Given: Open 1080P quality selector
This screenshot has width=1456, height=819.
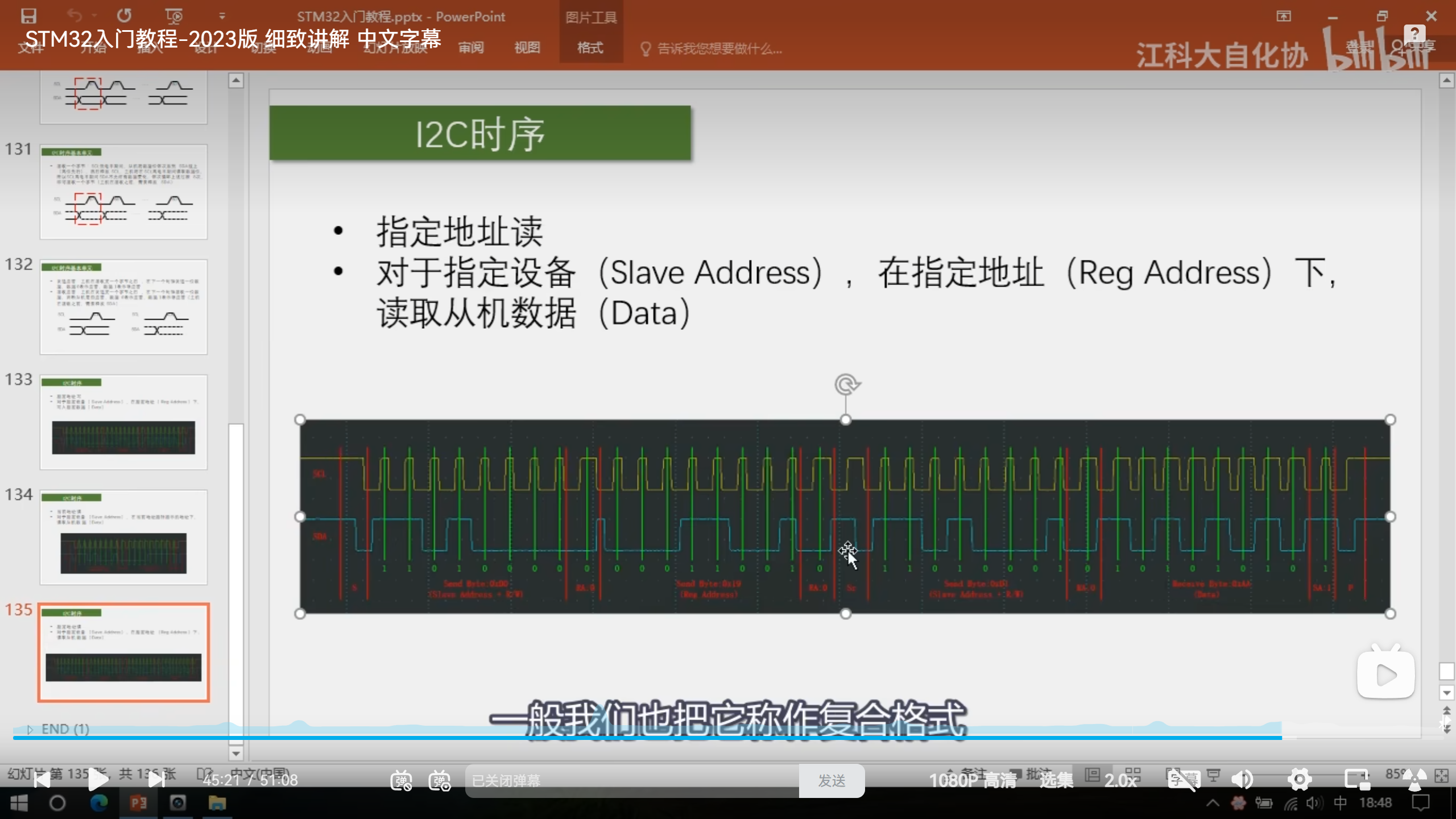Looking at the screenshot, I should (973, 780).
